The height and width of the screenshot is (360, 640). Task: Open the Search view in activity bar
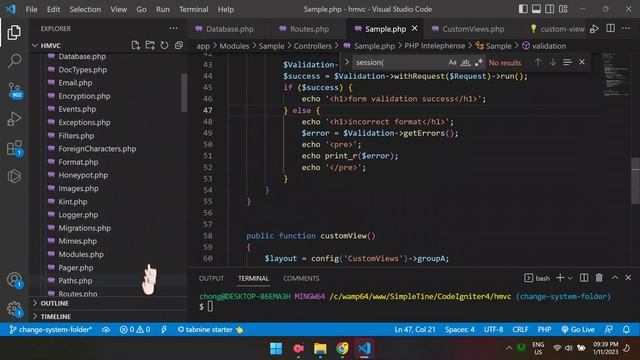pyautogui.click(x=14, y=61)
